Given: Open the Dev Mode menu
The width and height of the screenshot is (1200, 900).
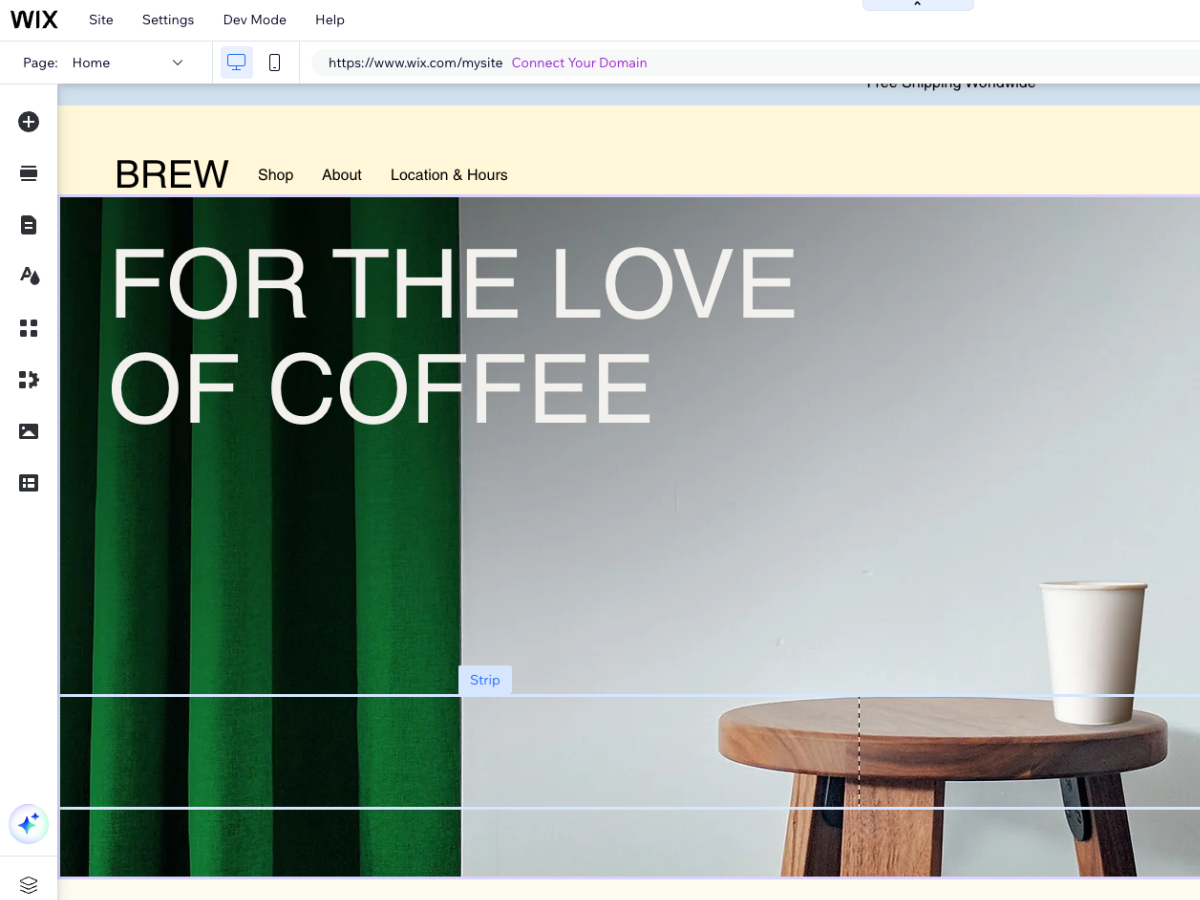Looking at the screenshot, I should (x=255, y=20).
